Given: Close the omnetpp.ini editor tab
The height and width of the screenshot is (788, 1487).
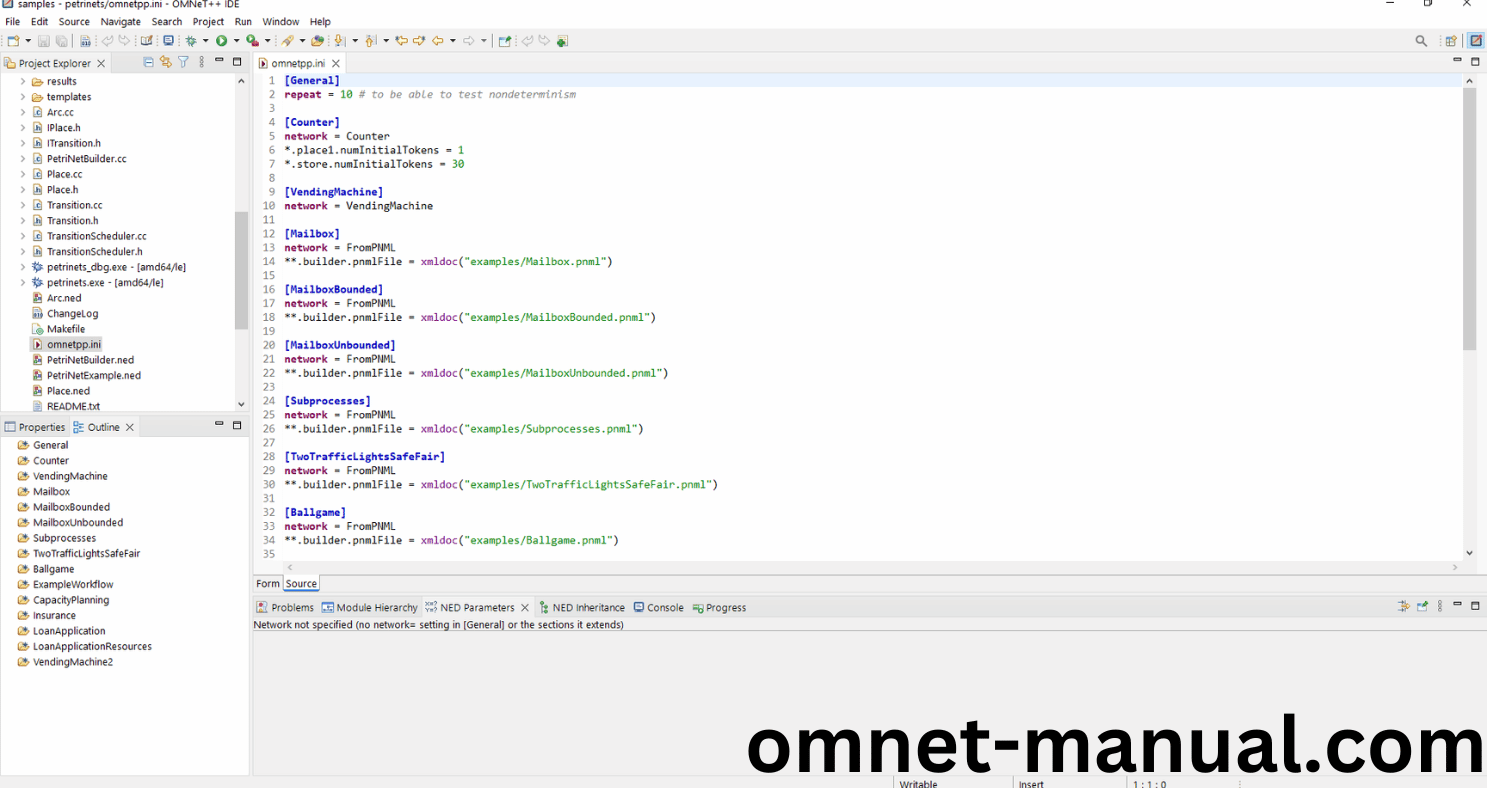Looking at the screenshot, I should [x=336, y=63].
